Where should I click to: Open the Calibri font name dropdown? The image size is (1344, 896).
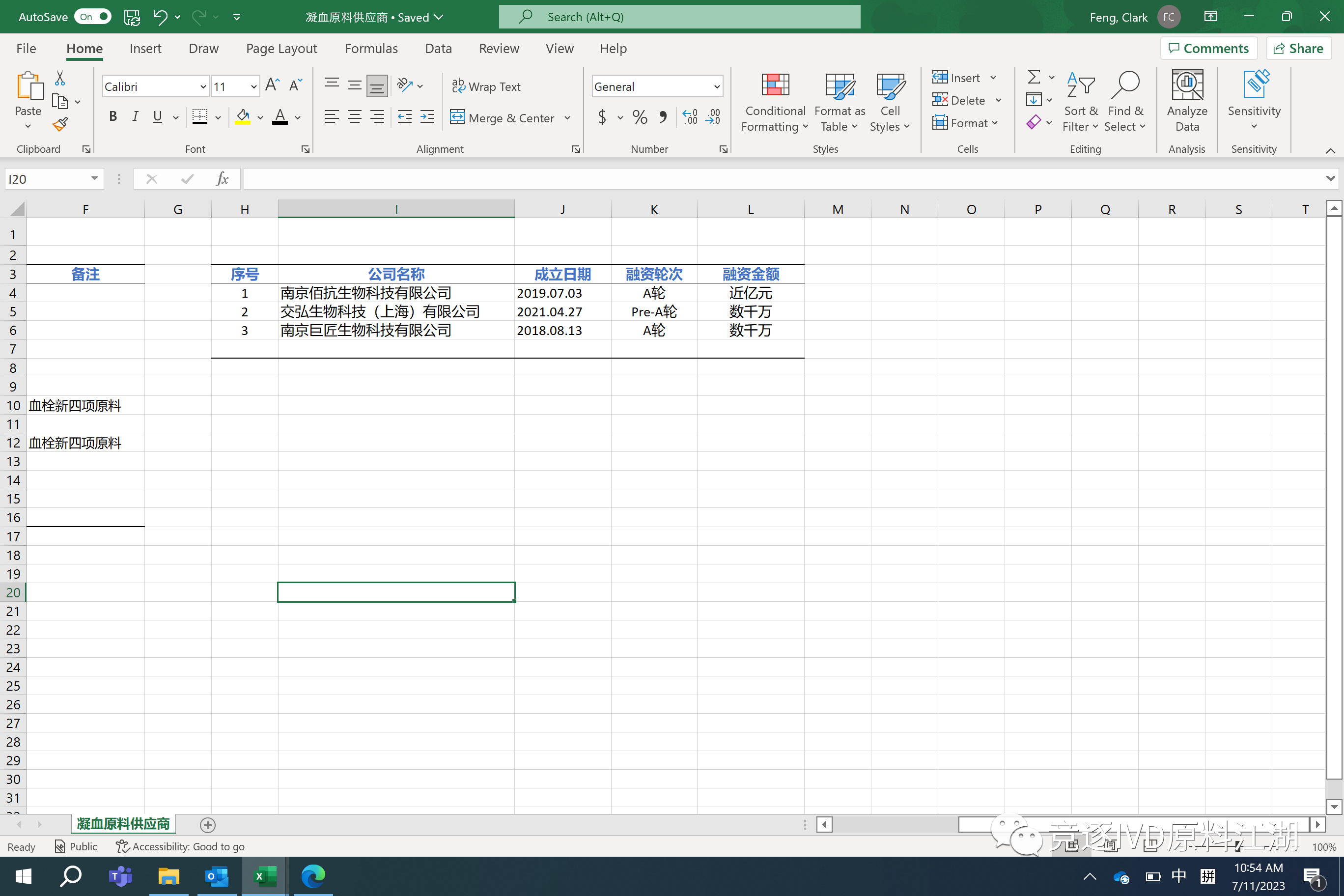click(x=203, y=87)
